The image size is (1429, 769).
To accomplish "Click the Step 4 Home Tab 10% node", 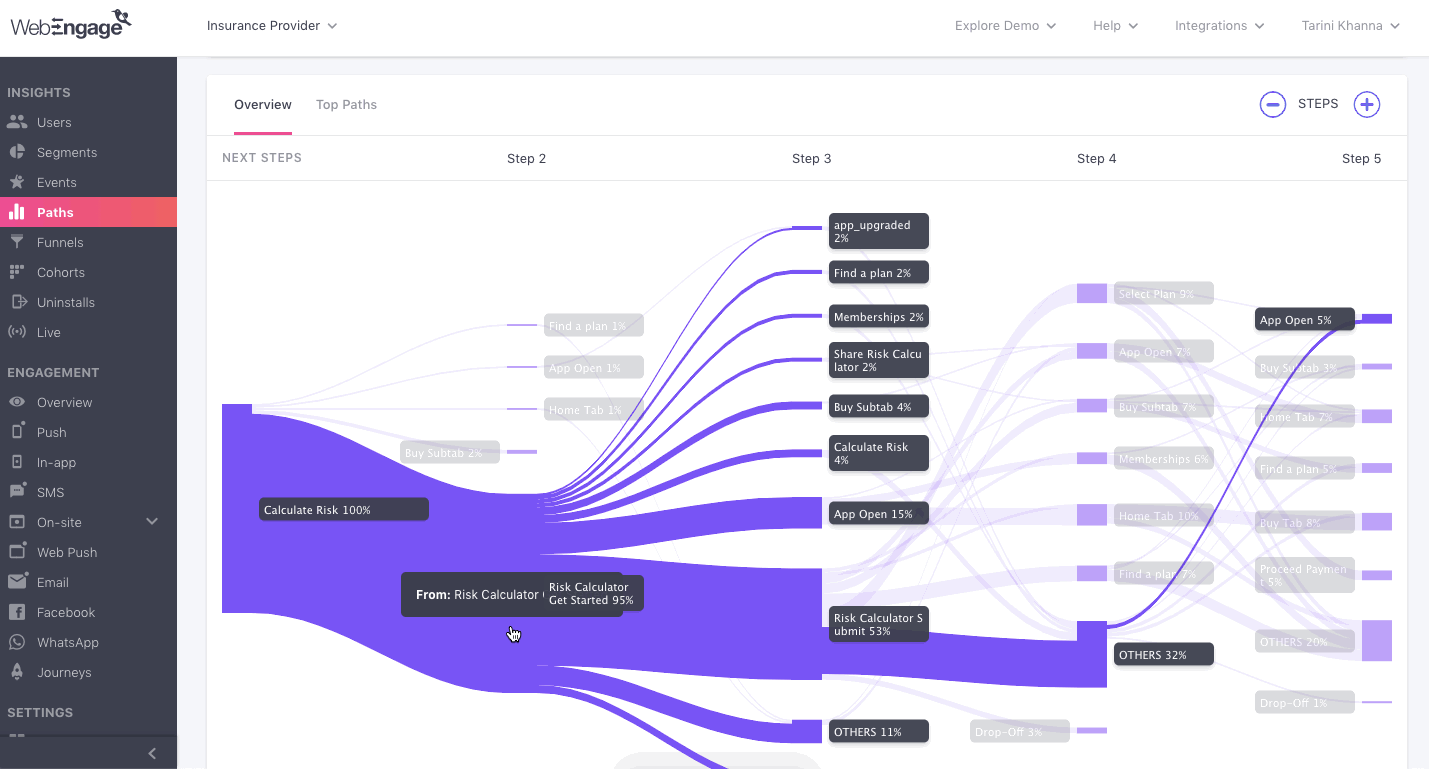I will tap(1163, 516).
